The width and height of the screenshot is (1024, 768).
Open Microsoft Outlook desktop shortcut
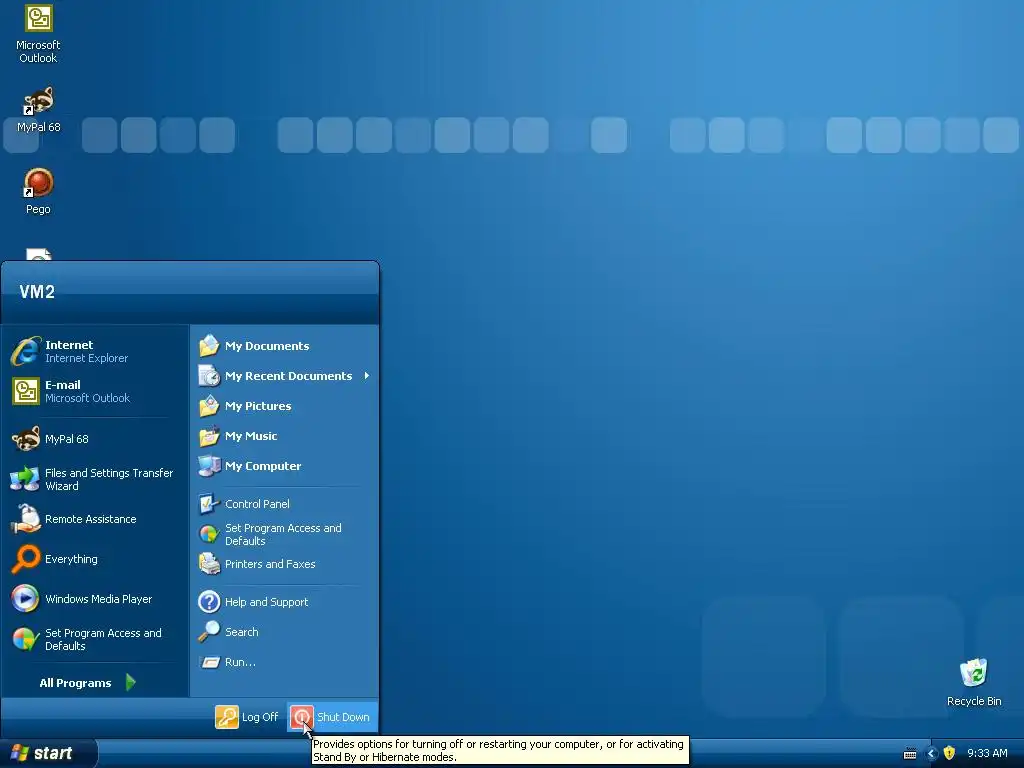pyautogui.click(x=38, y=33)
